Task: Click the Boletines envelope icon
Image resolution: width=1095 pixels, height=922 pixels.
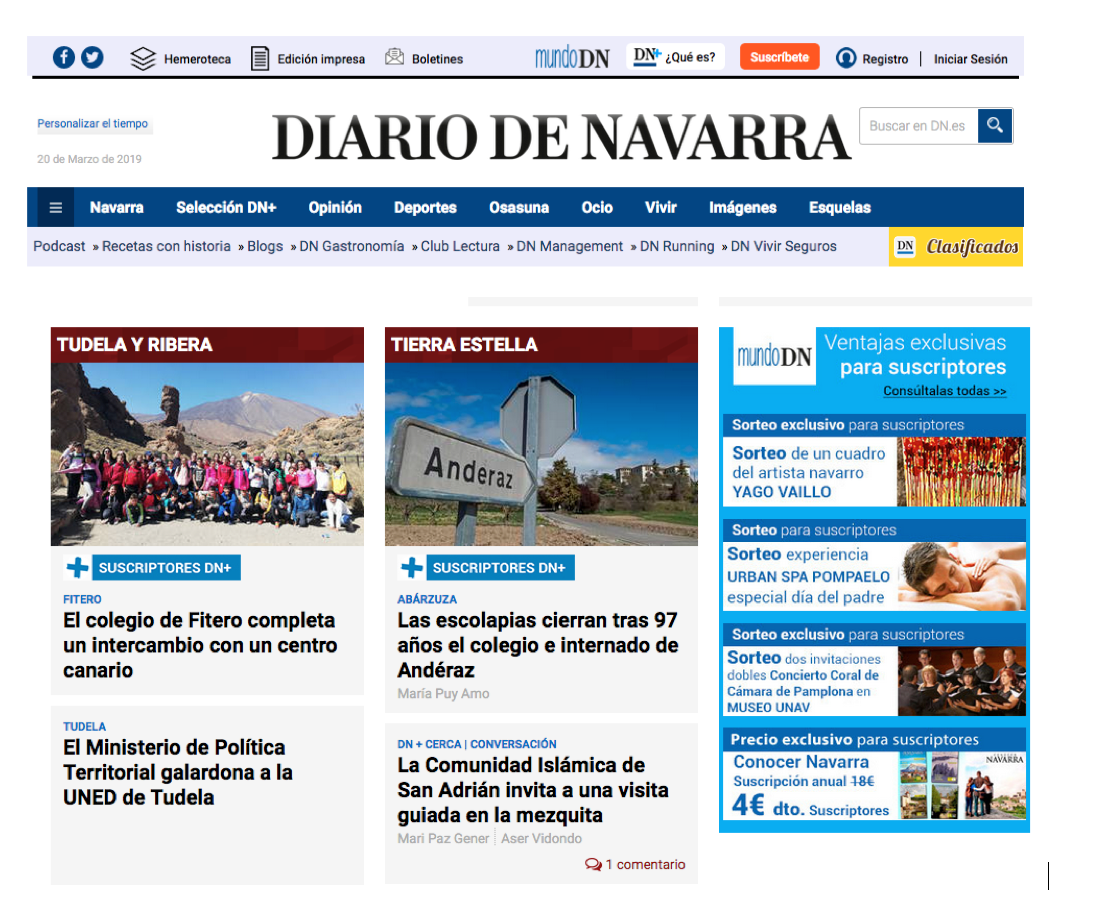Action: [x=395, y=57]
